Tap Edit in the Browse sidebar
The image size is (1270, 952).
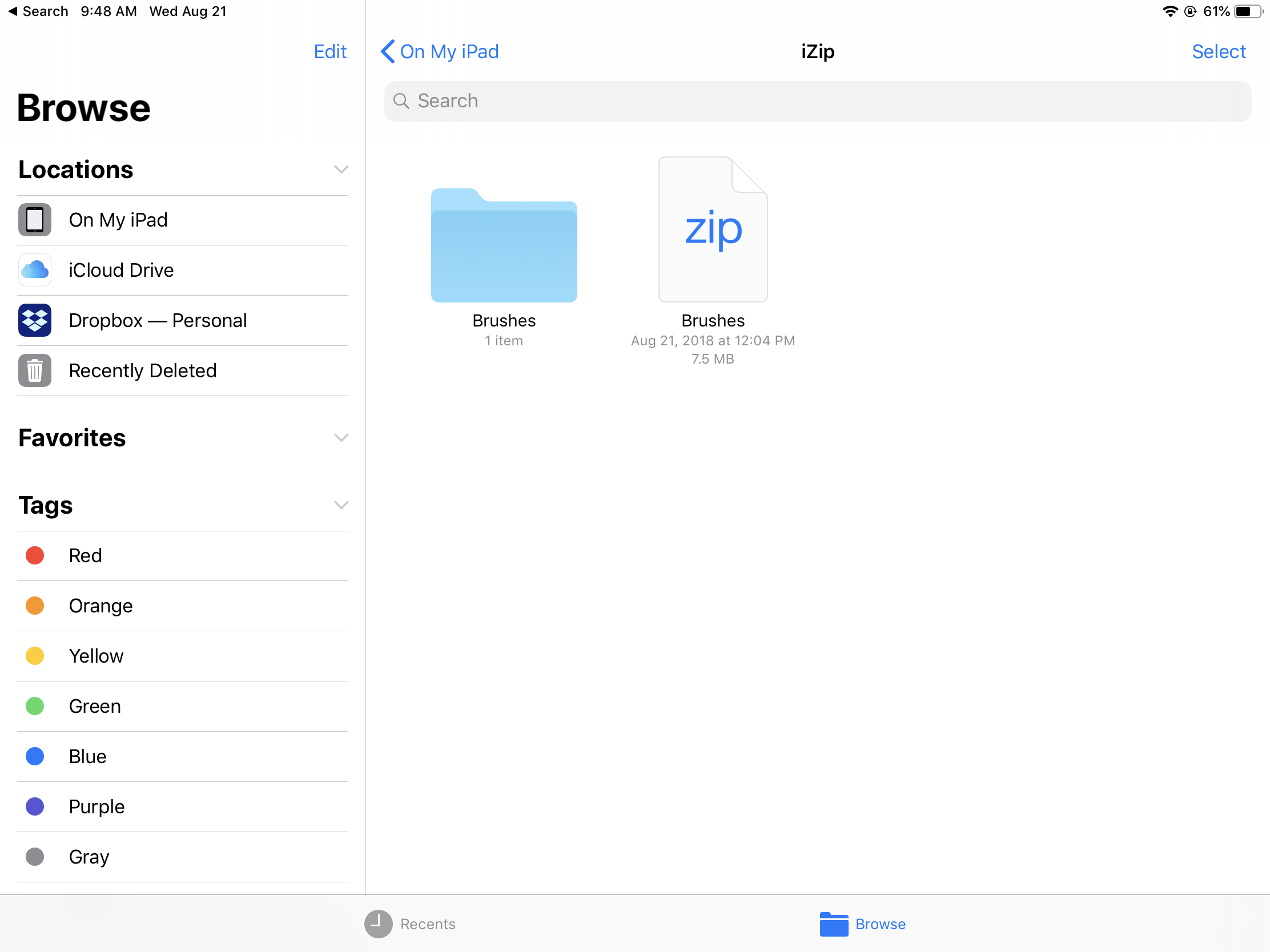[330, 51]
